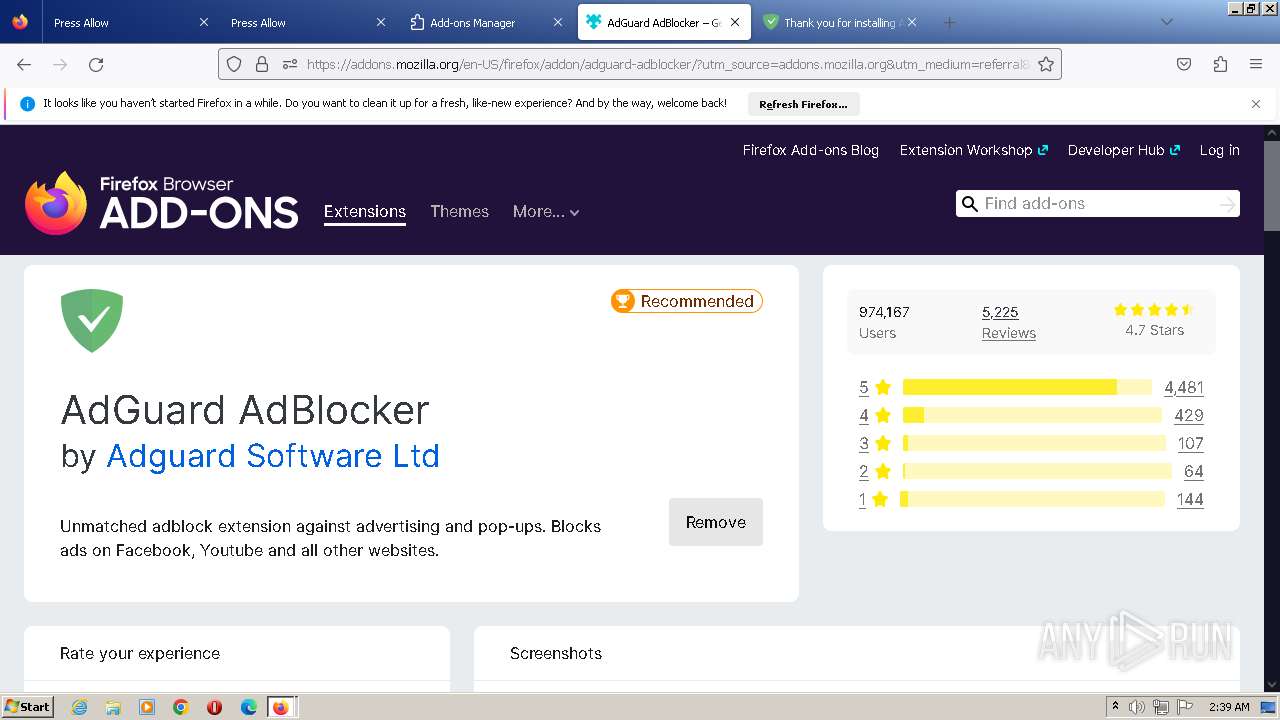Screen dimensions: 1280x720
Task: Open the 5,225 Reviews link
Action: click(1008, 322)
